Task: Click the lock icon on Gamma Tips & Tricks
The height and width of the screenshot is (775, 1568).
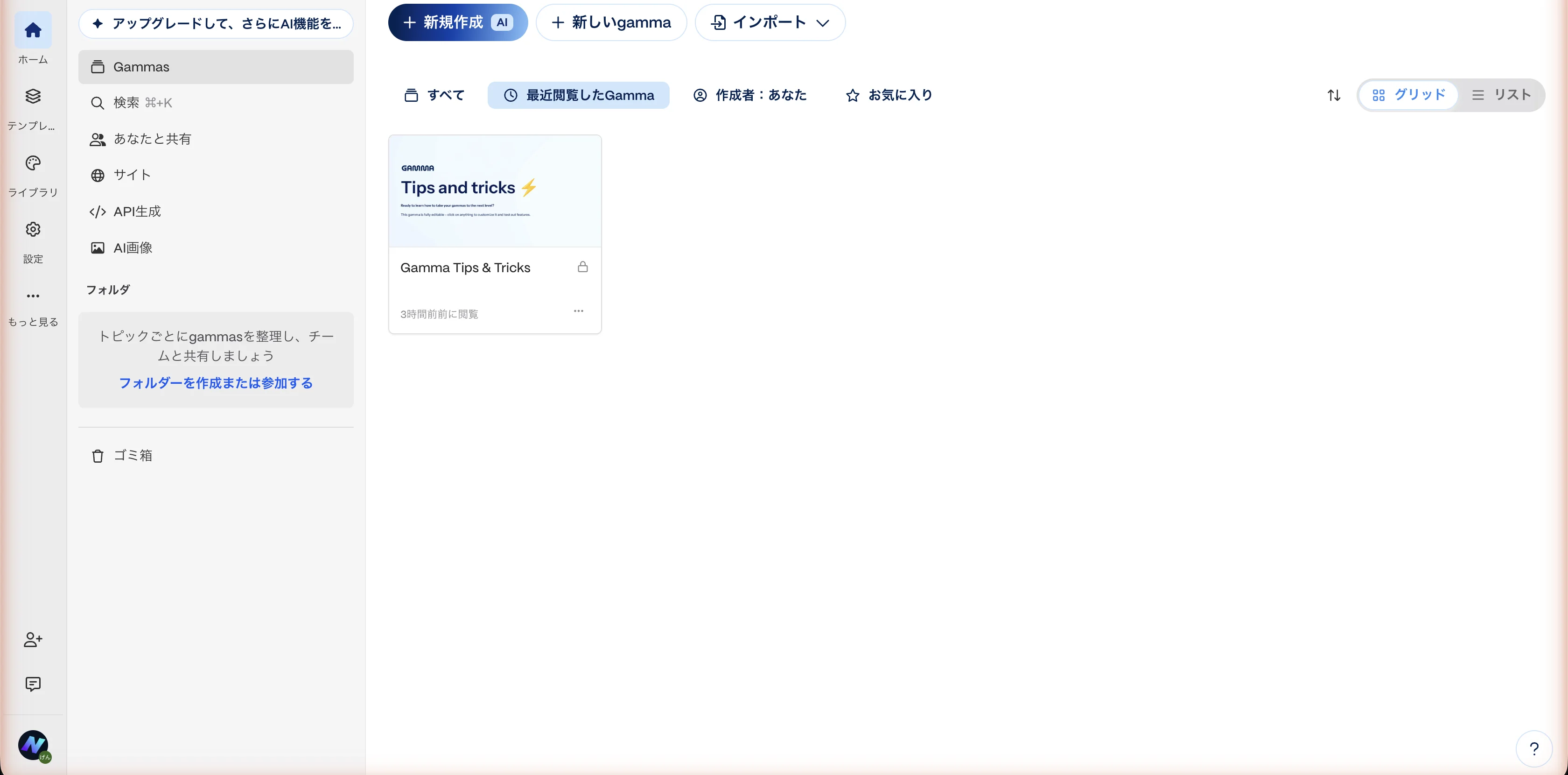Action: (582, 267)
